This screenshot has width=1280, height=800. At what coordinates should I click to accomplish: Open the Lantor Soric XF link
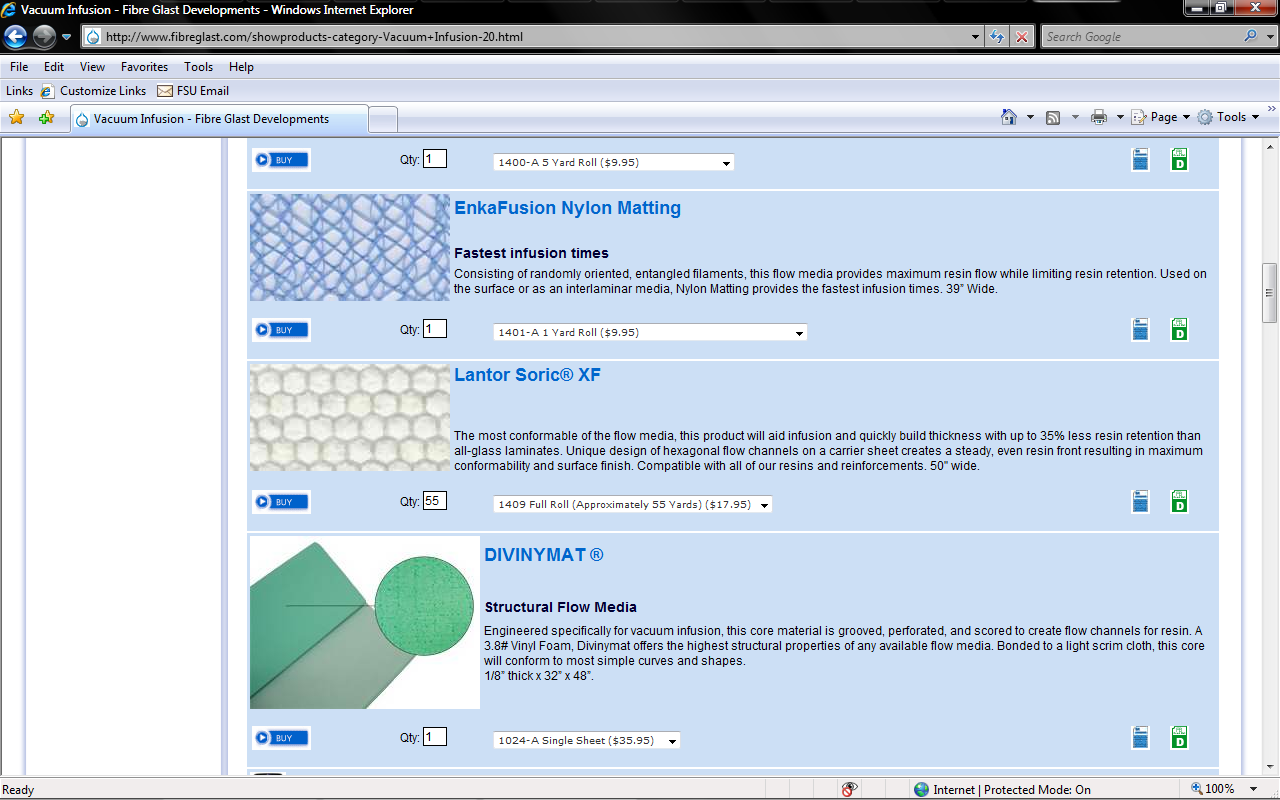(x=527, y=375)
